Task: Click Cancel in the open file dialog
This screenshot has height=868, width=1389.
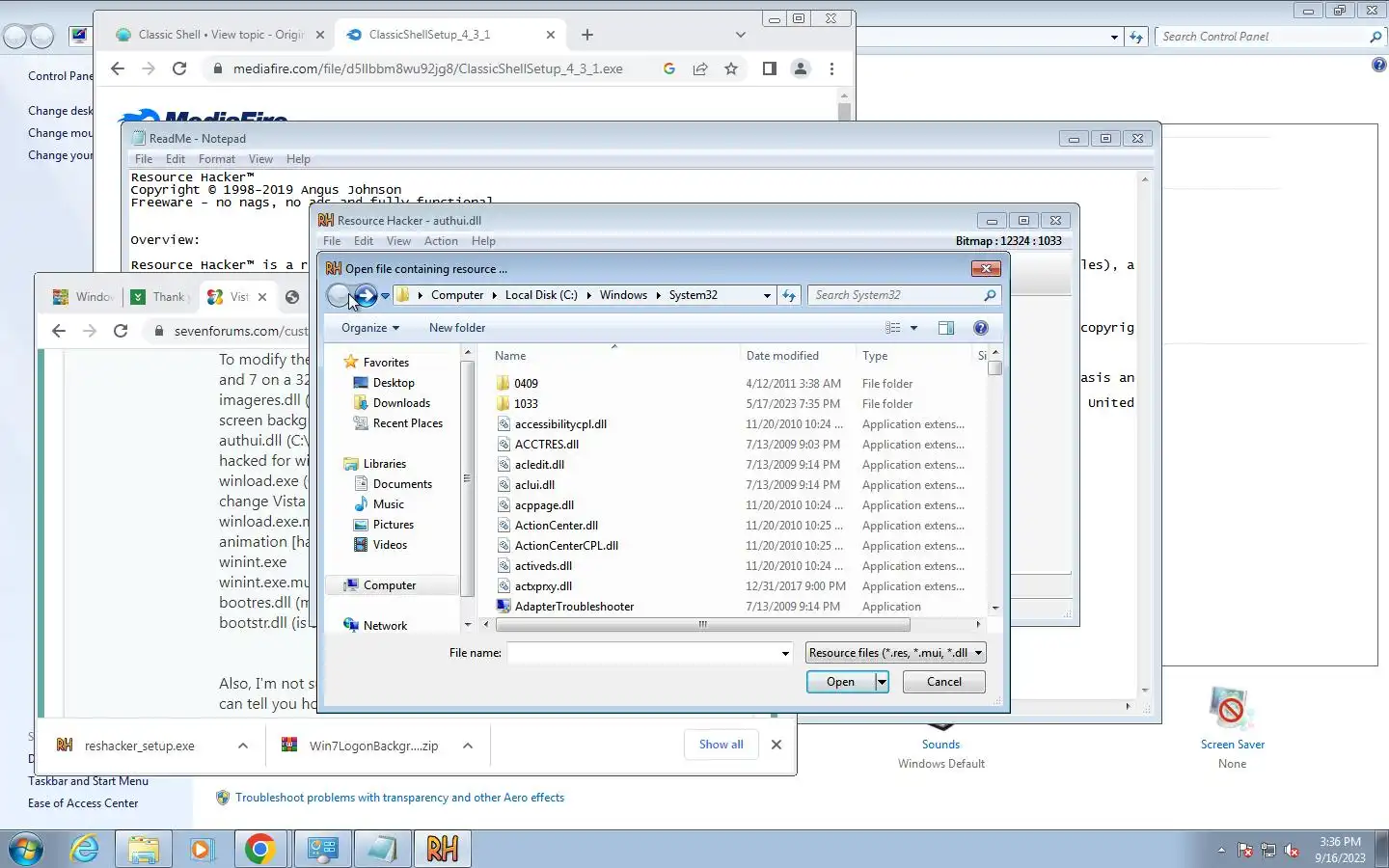Action: pos(944,682)
